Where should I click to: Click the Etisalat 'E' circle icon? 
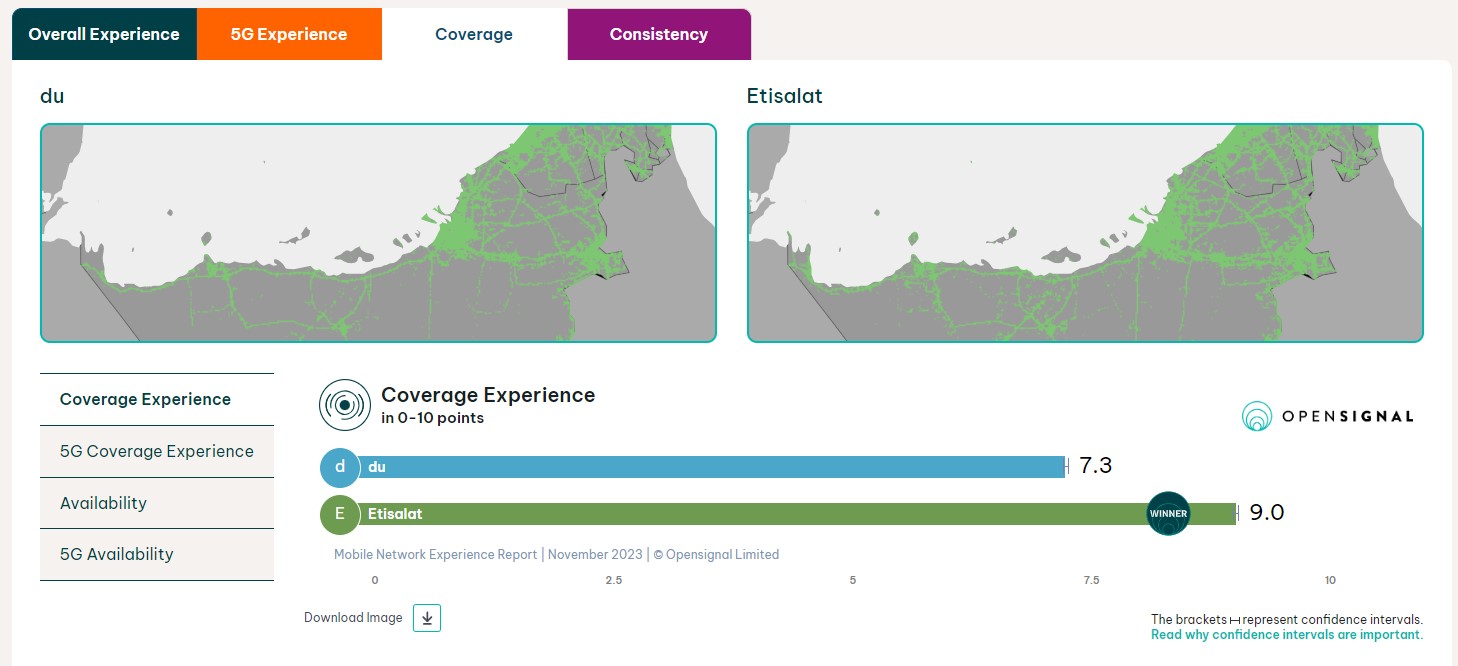pos(340,514)
